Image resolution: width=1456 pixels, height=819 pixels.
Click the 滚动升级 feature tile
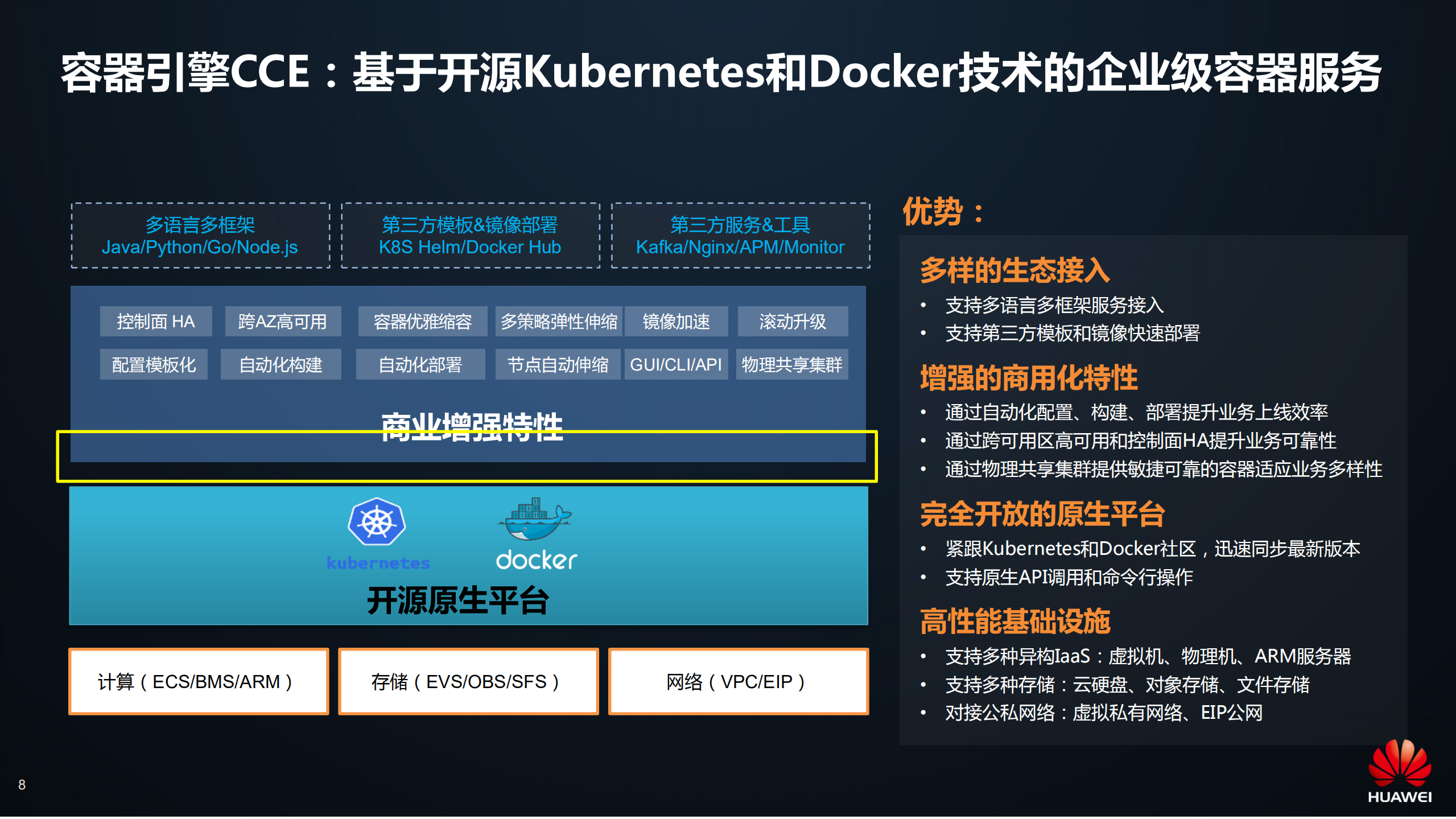point(792,322)
